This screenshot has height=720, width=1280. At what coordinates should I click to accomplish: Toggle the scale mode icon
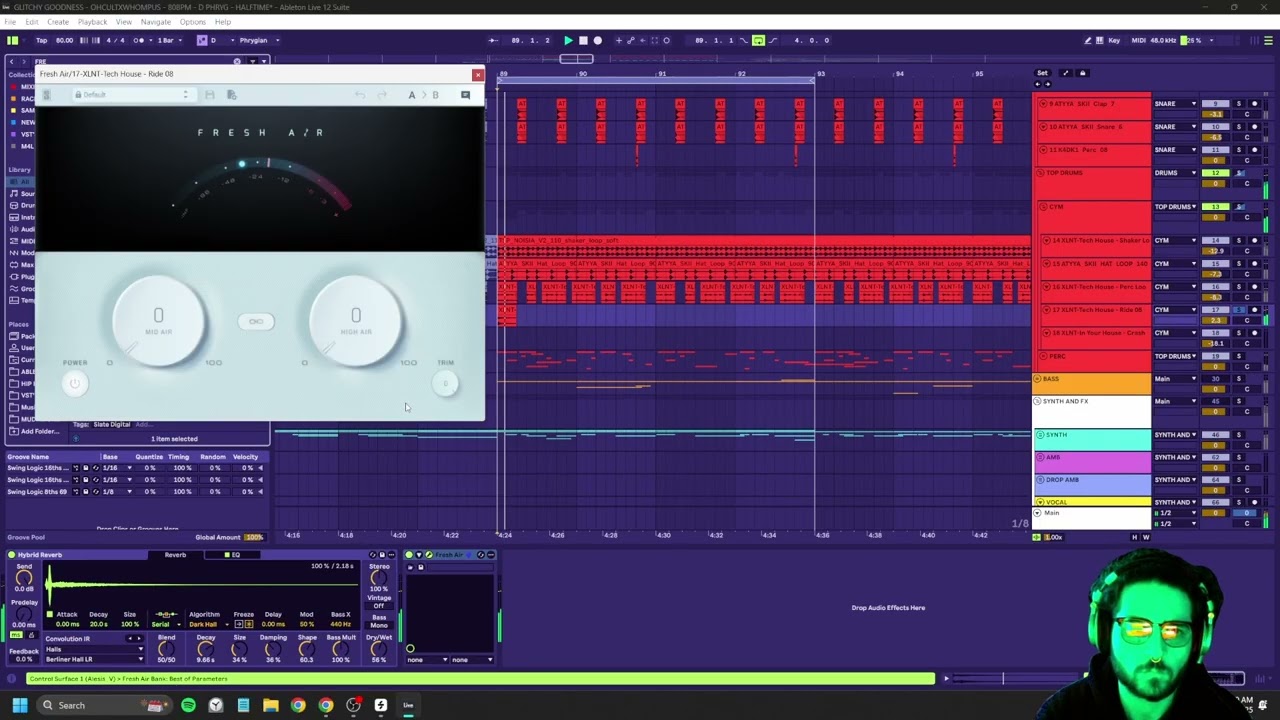pyautogui.click(x=201, y=40)
